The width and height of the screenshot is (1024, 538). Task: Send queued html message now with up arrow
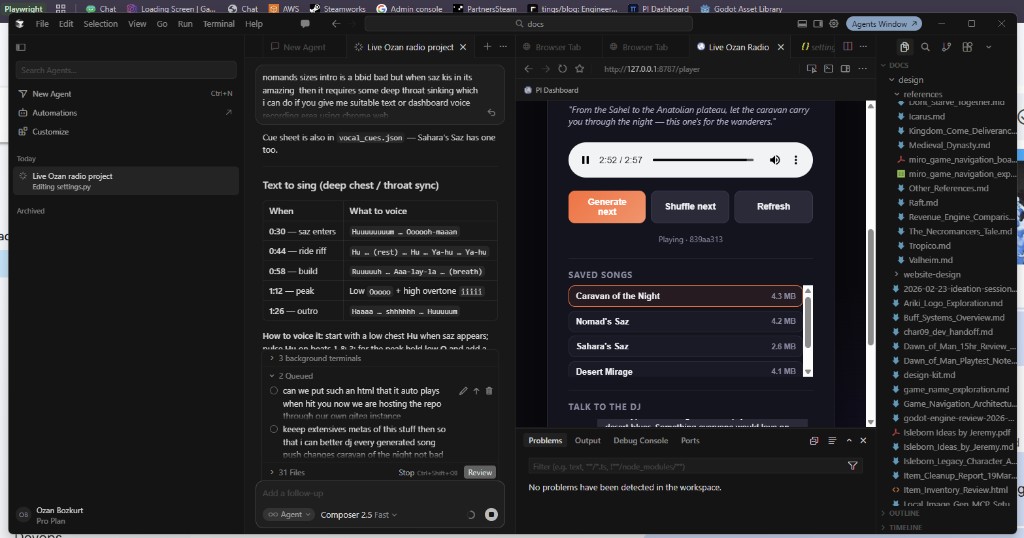(x=476, y=391)
